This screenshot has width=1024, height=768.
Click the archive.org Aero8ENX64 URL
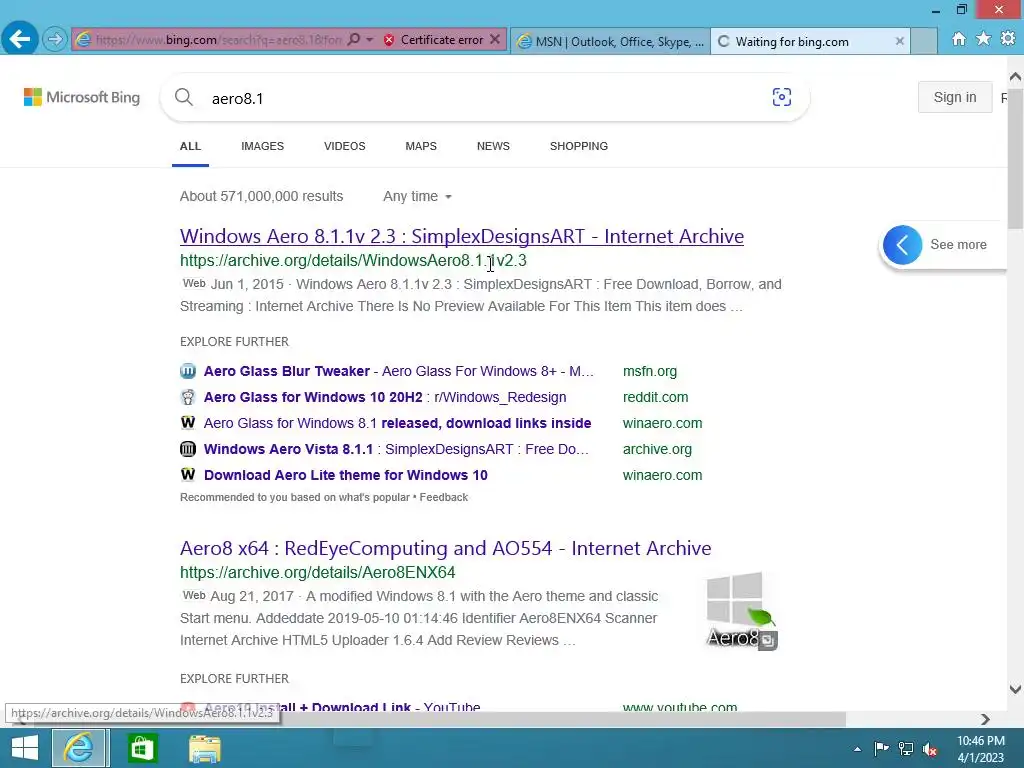pyautogui.click(x=317, y=573)
